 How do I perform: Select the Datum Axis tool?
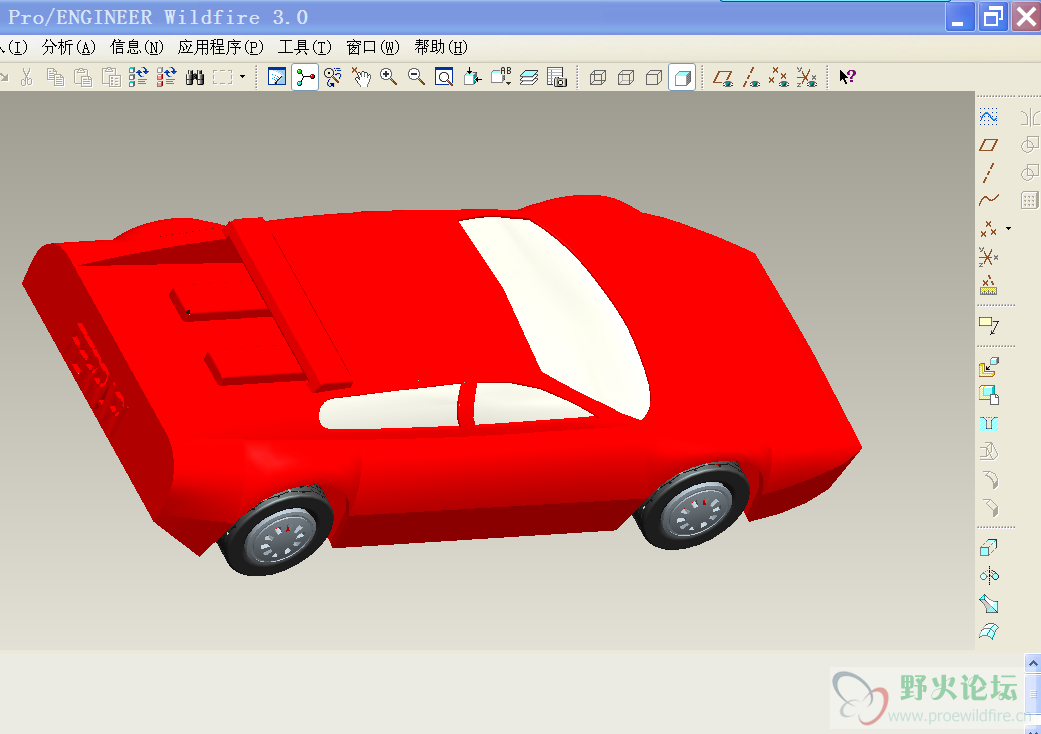pyautogui.click(x=989, y=173)
